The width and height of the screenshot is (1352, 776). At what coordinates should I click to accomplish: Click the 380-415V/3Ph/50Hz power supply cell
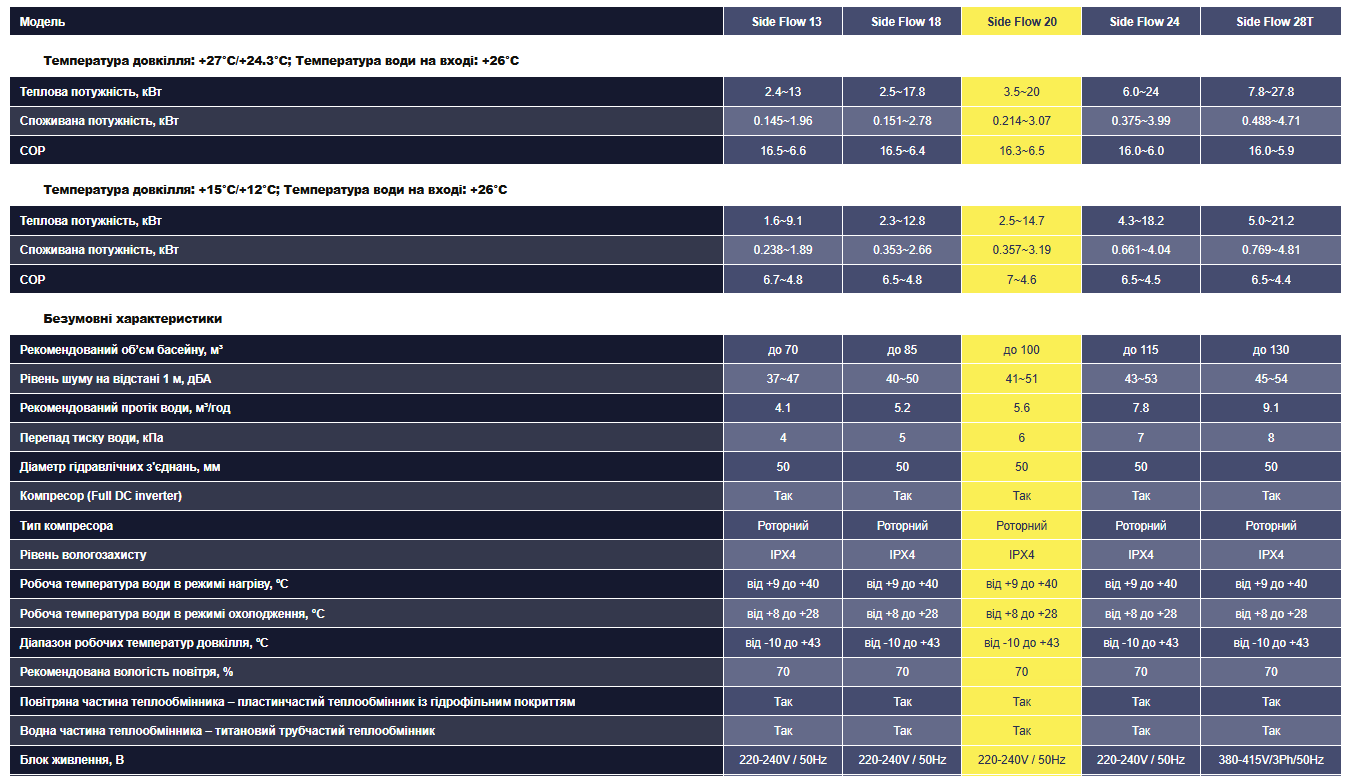[1271, 760]
